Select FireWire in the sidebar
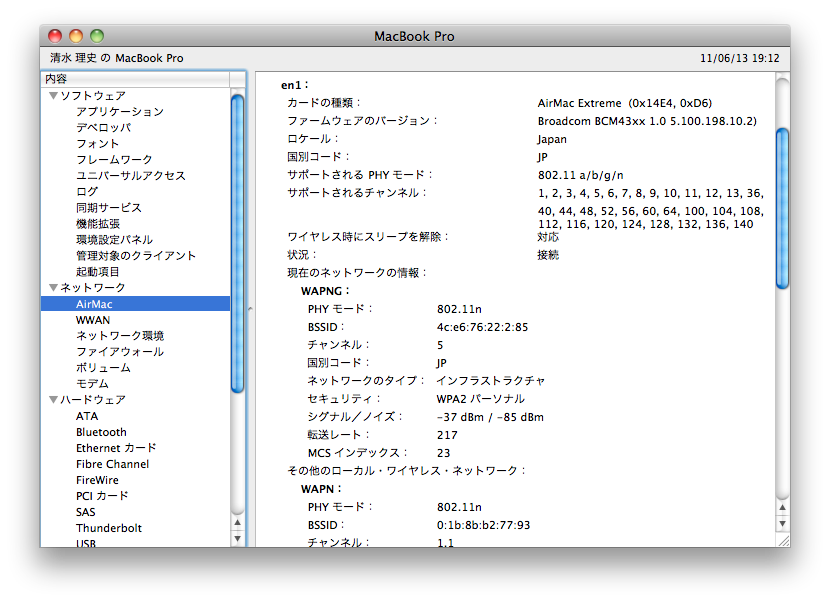 click(97, 480)
